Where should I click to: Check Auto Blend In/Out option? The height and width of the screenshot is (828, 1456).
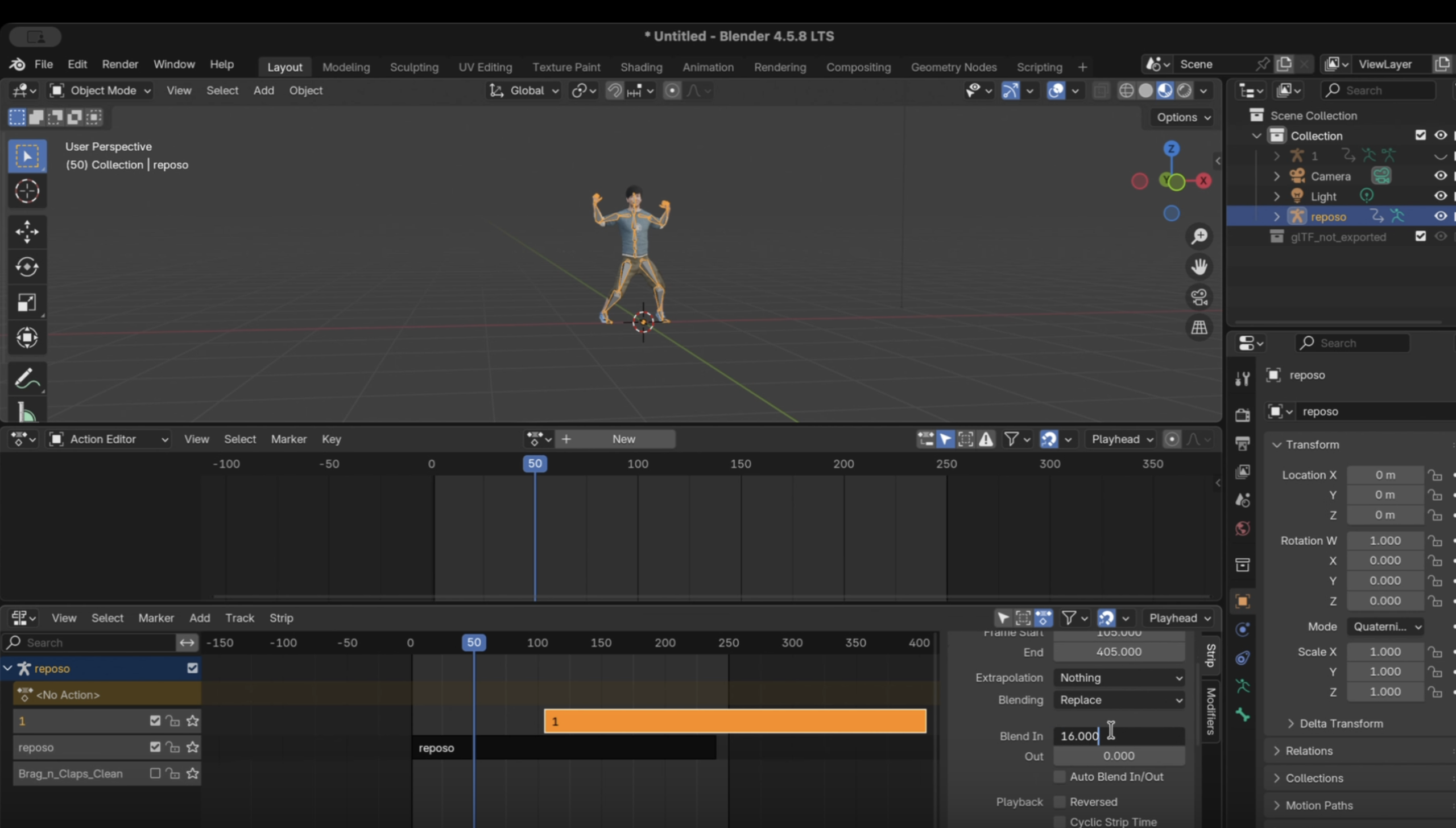pyautogui.click(x=1059, y=777)
